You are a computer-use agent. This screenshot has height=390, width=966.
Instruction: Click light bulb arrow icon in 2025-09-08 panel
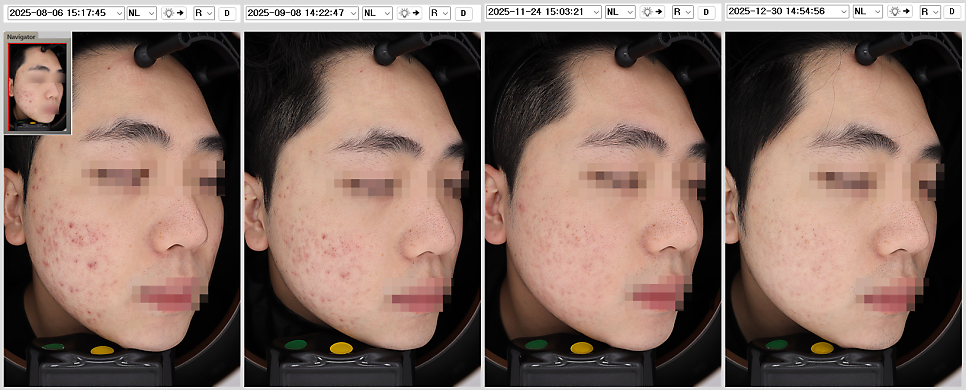click(x=410, y=13)
